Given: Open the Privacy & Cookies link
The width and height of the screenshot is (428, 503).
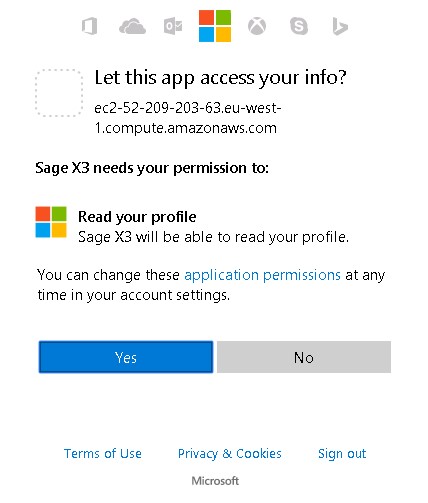Looking at the screenshot, I should pos(230,454).
